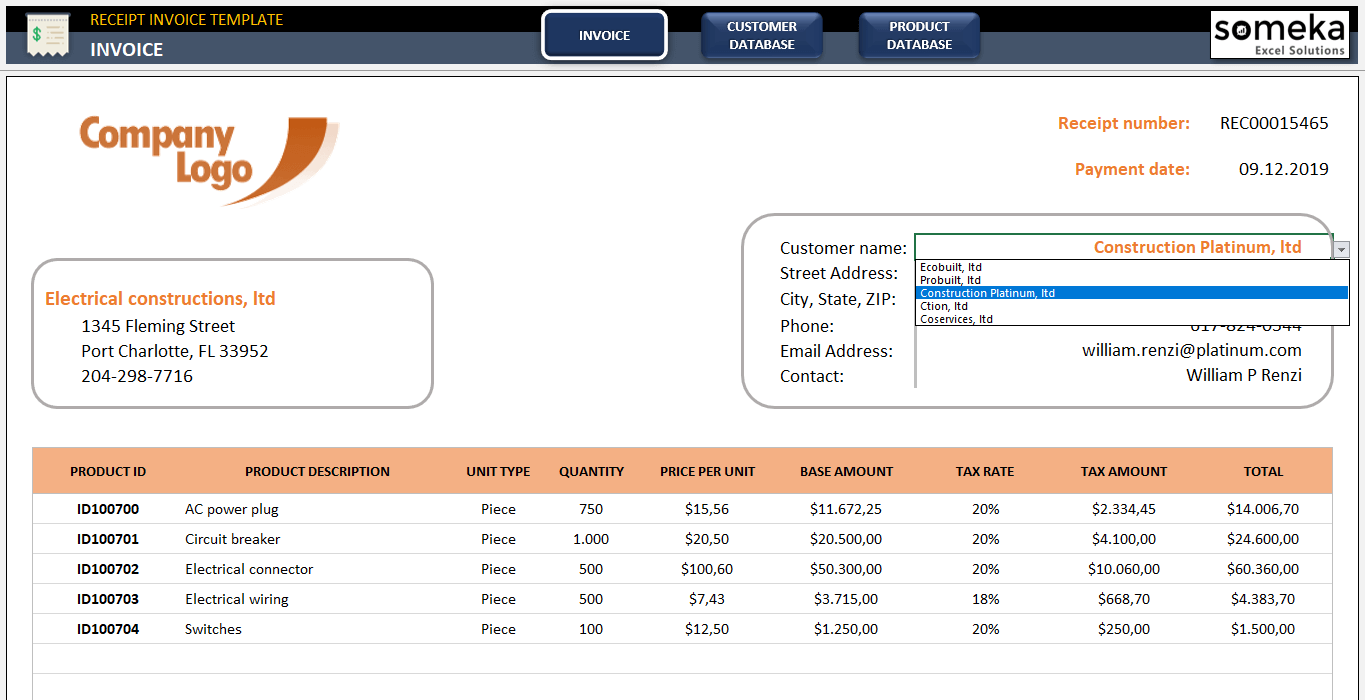This screenshot has height=700, width=1365.
Task: Navigate to the CUSTOMER DATABASE tab
Action: [762, 34]
